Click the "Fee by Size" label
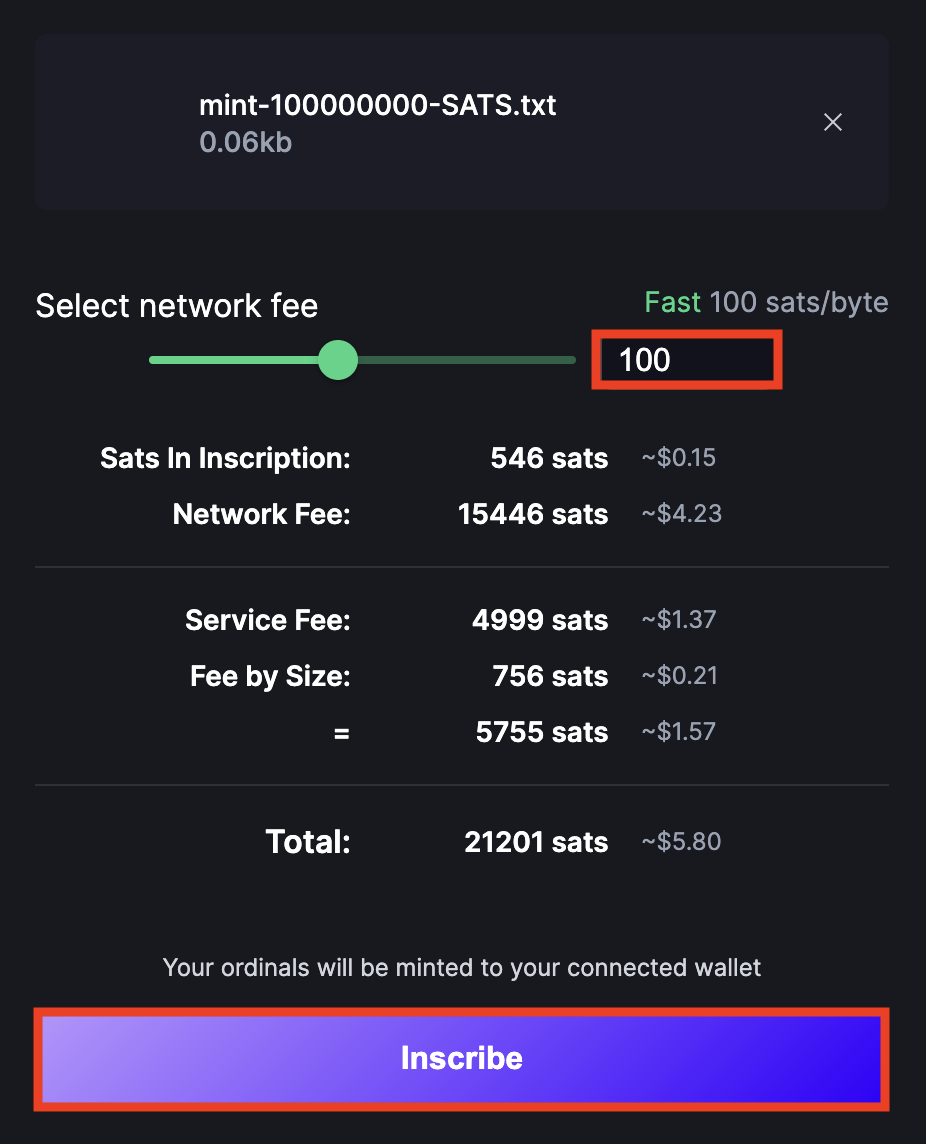Screen dimensions: 926x1144 point(270,676)
